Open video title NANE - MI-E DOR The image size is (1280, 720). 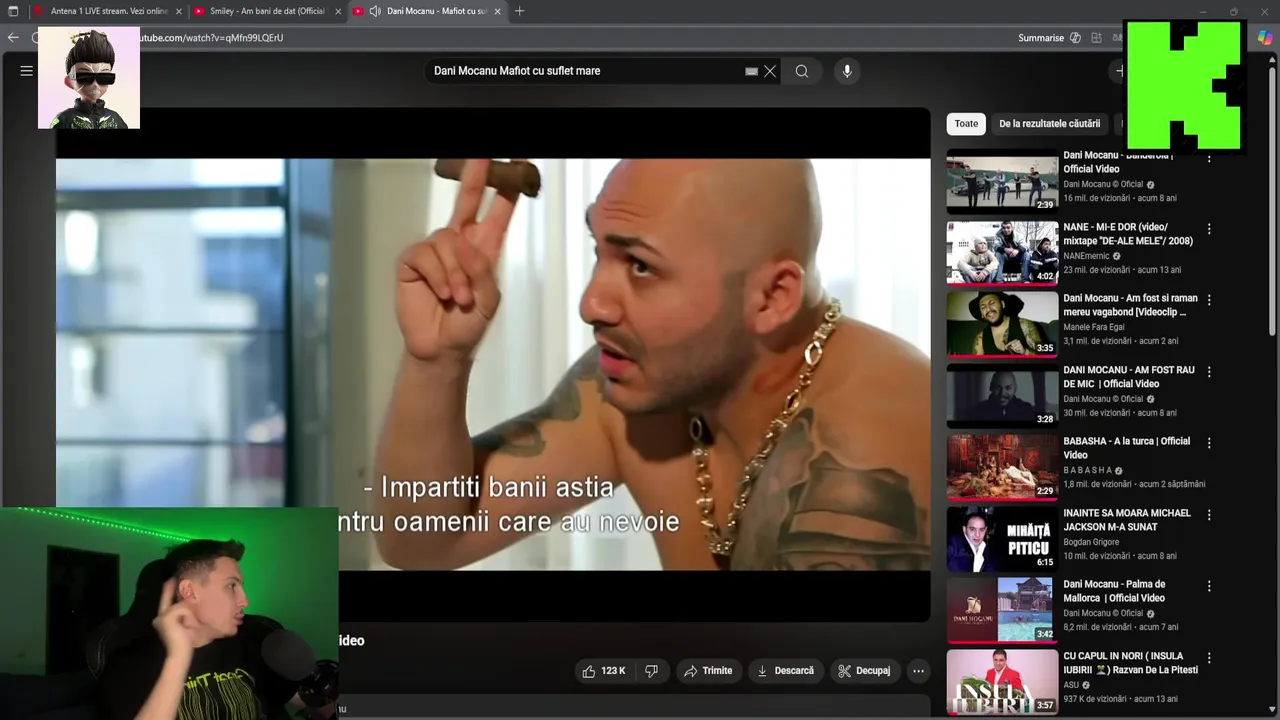(x=1128, y=234)
